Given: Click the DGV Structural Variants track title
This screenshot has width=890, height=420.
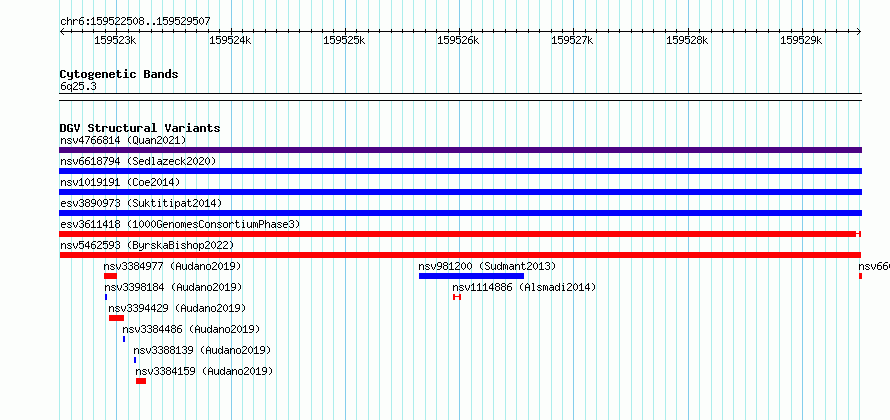Looking at the screenshot, I should tap(140, 128).
